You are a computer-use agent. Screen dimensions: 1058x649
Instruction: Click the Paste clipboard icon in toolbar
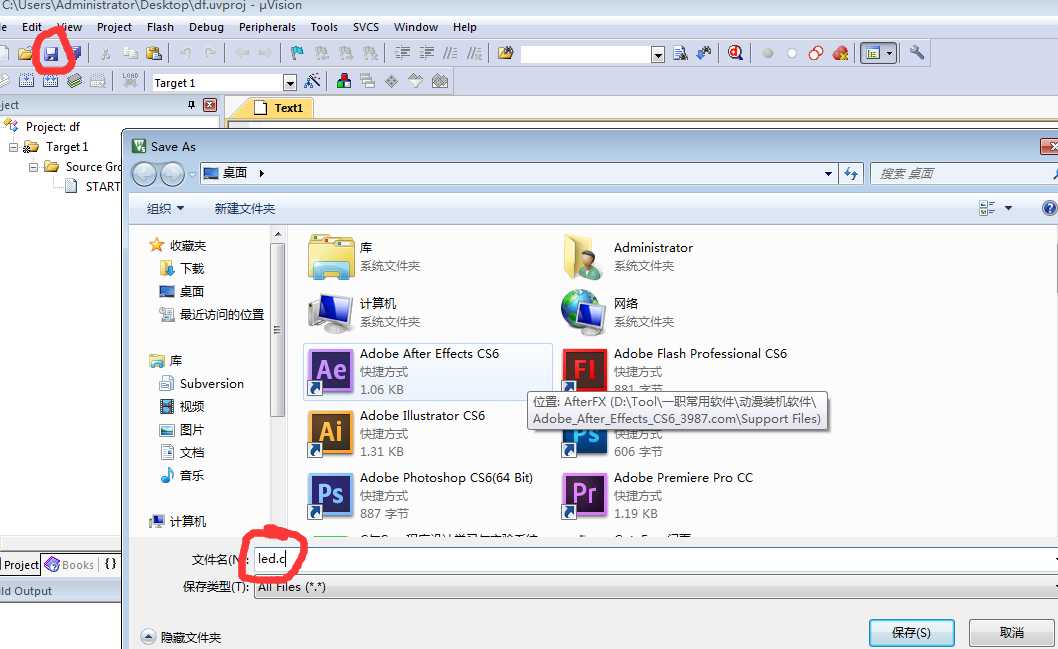pos(154,53)
